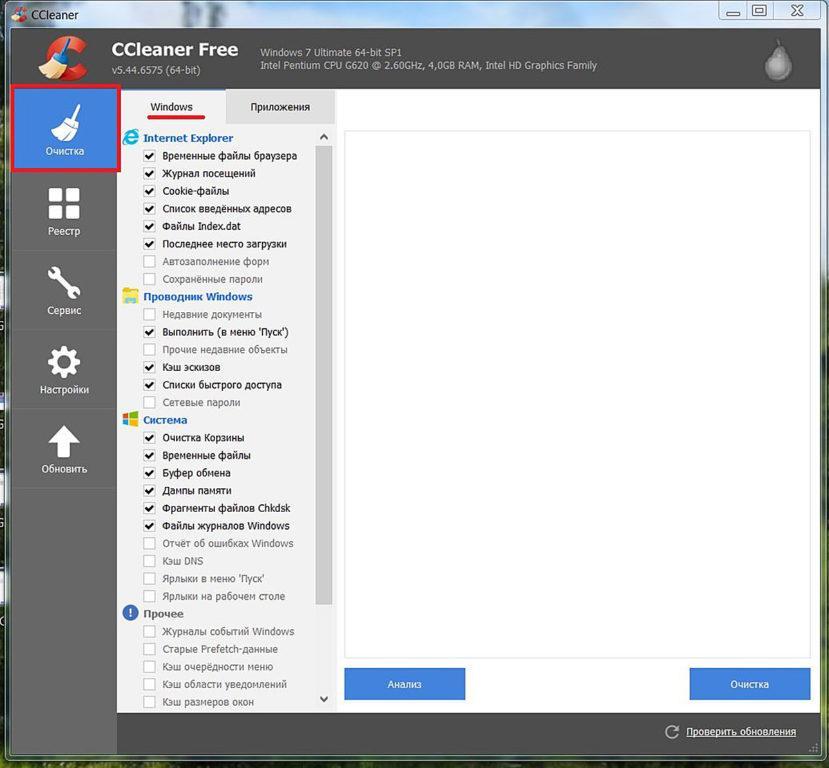Uncheck Фрагменты файлов Chkdsk
The width and height of the screenshot is (829, 768).
(150, 508)
